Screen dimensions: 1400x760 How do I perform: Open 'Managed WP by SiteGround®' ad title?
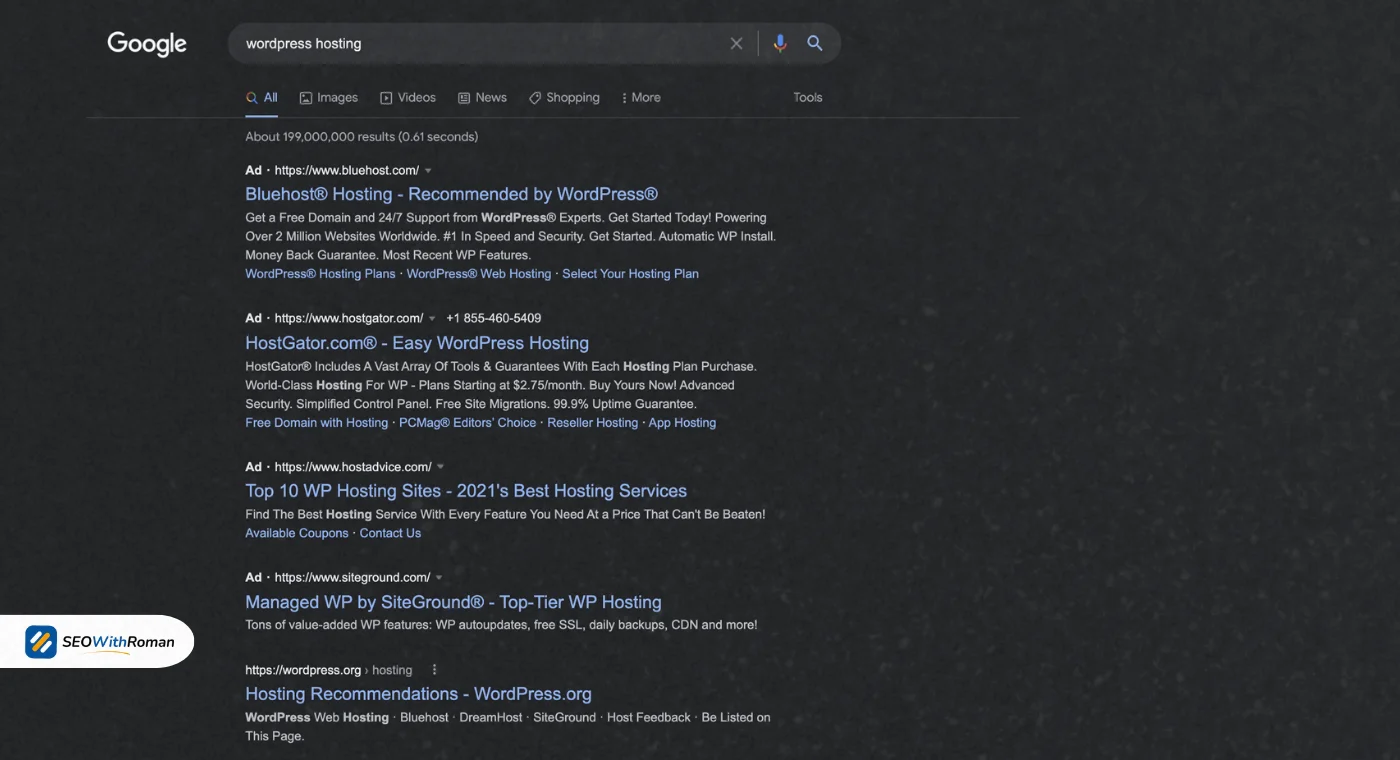[453, 602]
